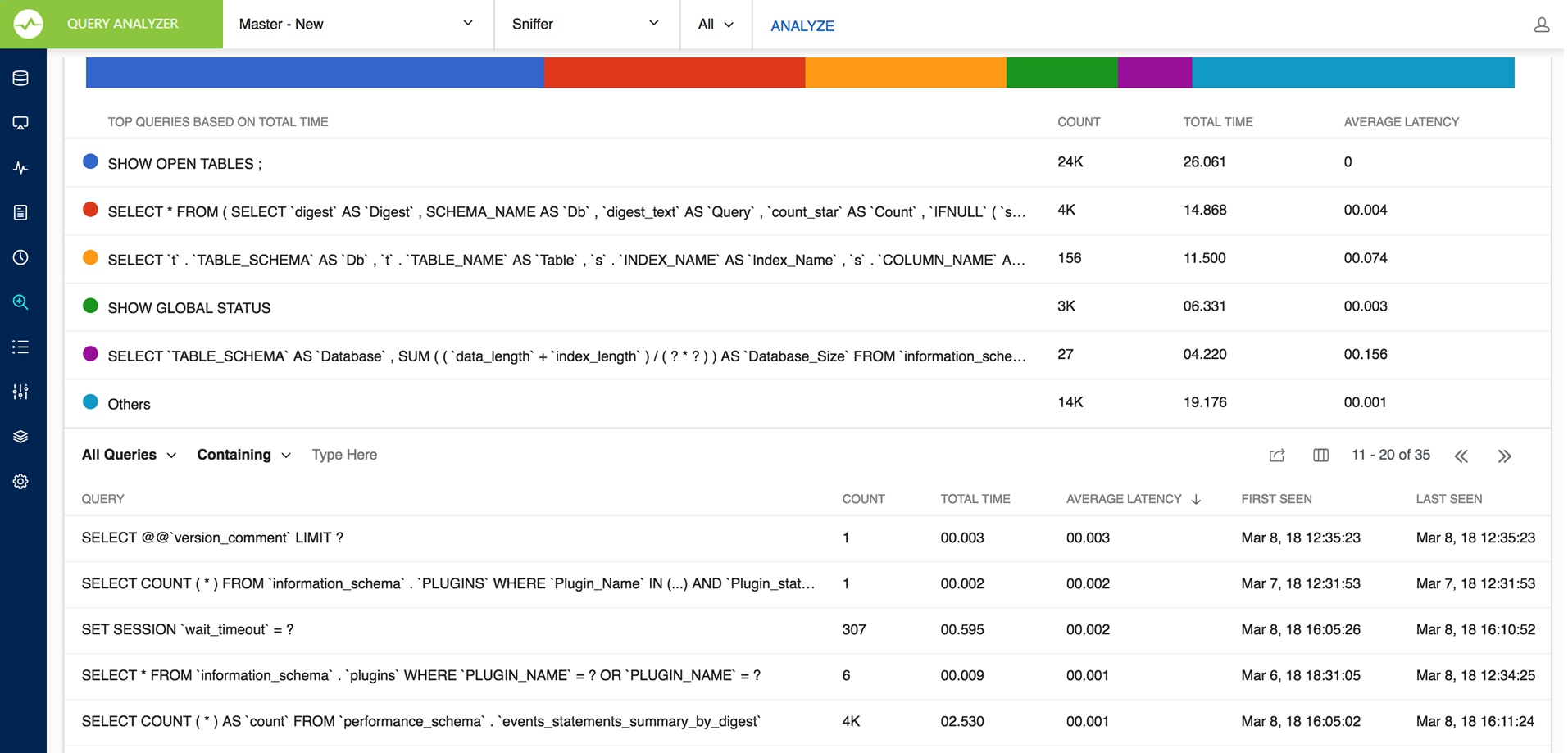
Task: Click the 11 - 20 of 35 pagination text
Action: (x=1391, y=455)
